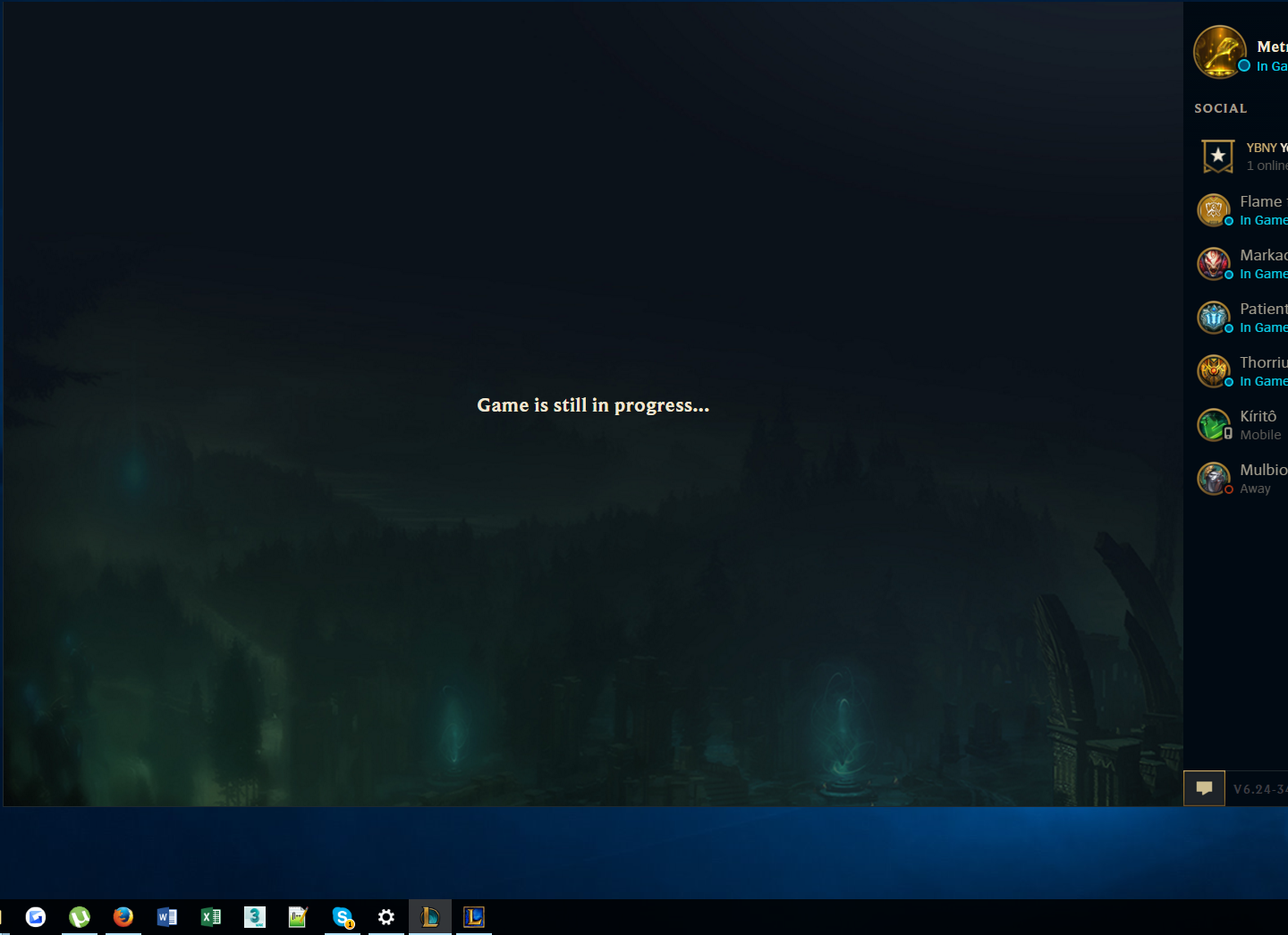Select friend Thorriu's summoner icon

coord(1214,371)
